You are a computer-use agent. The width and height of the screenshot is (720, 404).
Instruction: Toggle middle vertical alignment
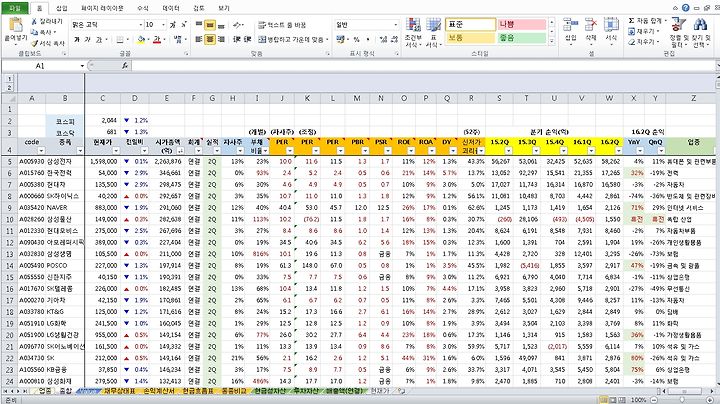pyautogui.click(x=210, y=25)
